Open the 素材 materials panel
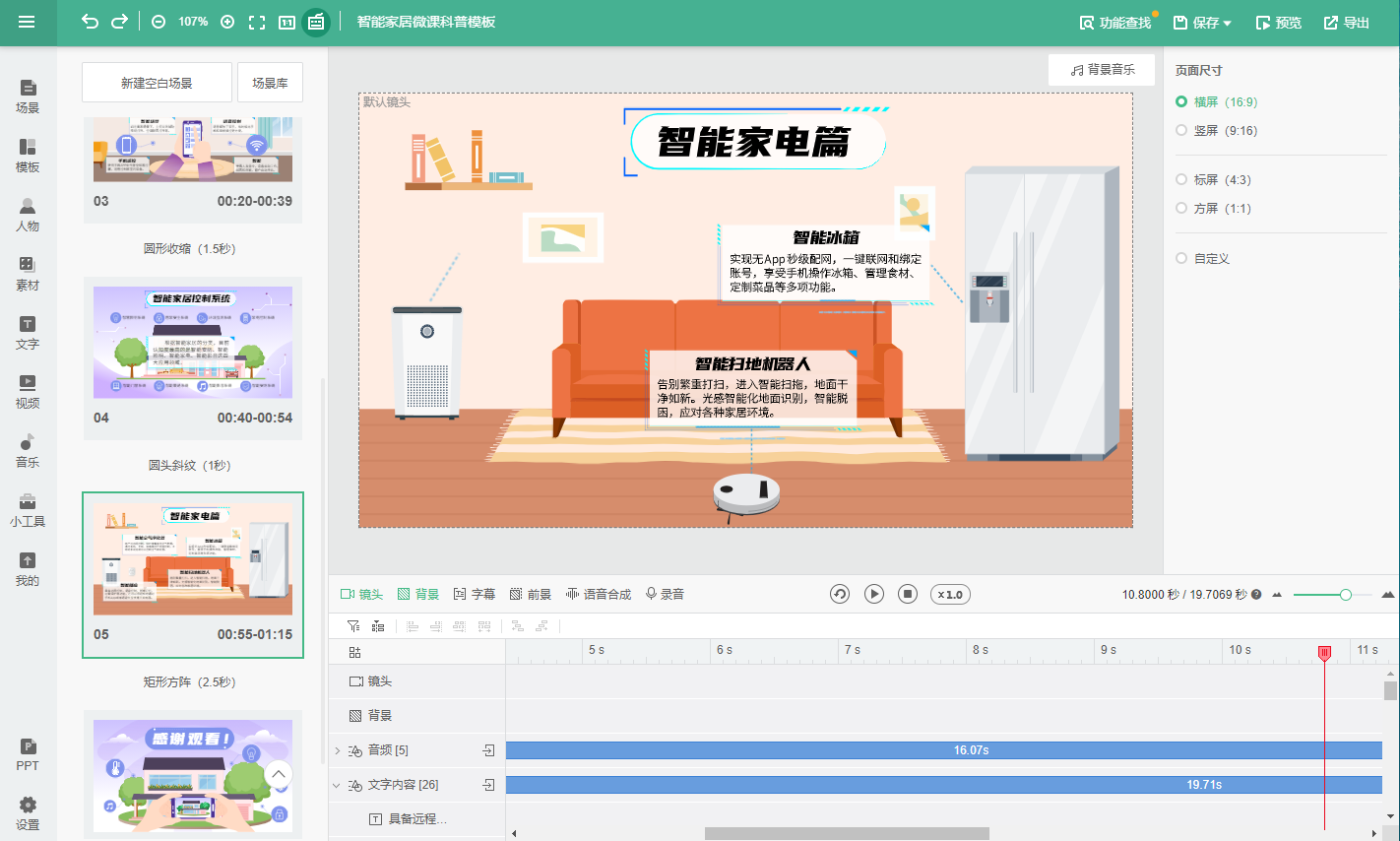1400x841 pixels. (x=28, y=274)
